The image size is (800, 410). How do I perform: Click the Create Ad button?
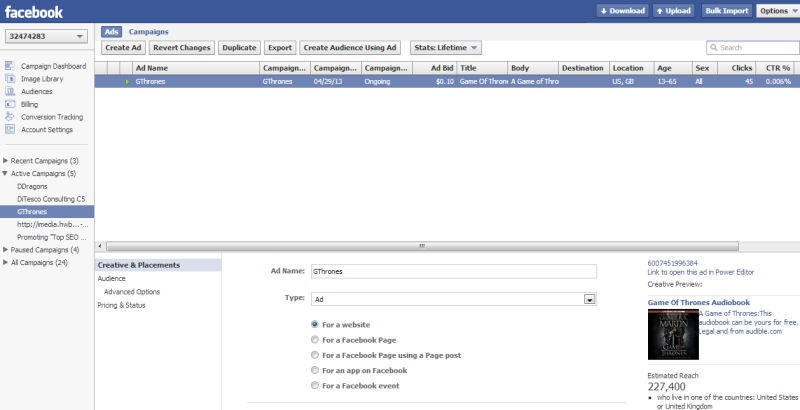124,48
